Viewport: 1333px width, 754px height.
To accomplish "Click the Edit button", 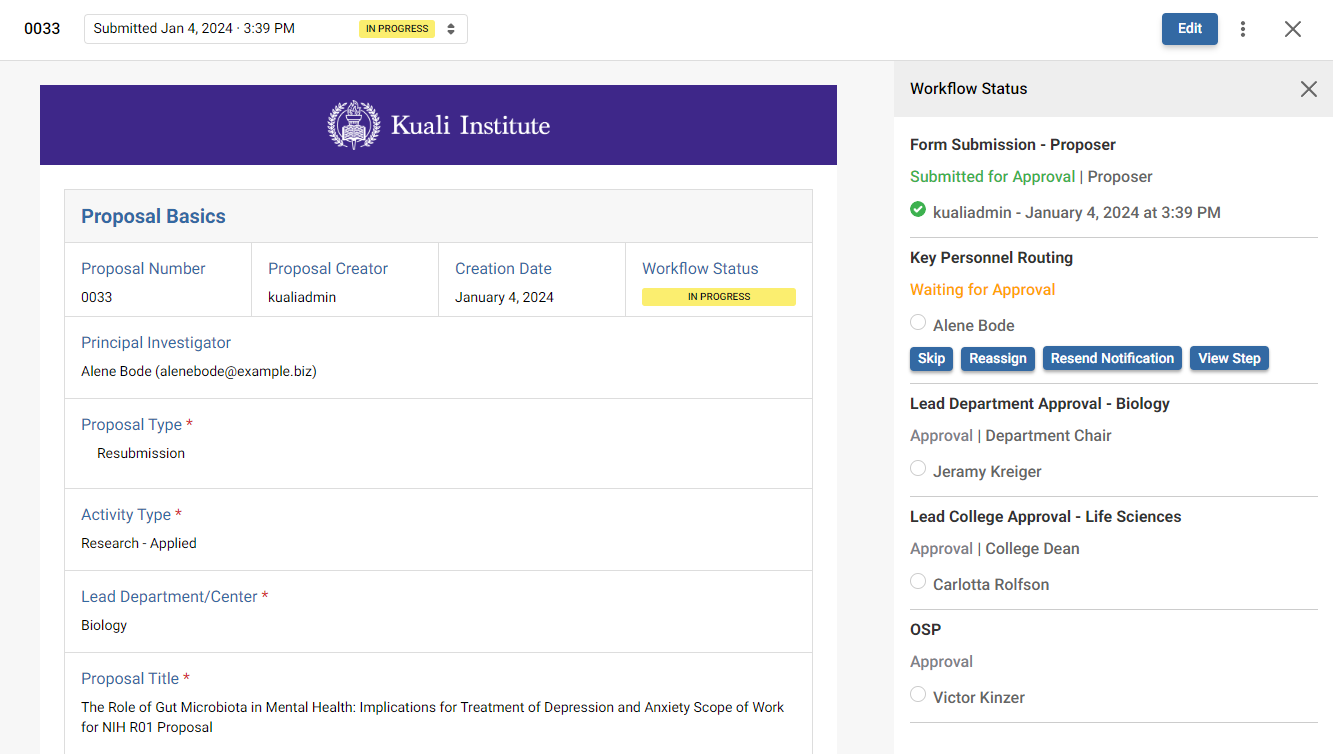I will pos(1190,29).
